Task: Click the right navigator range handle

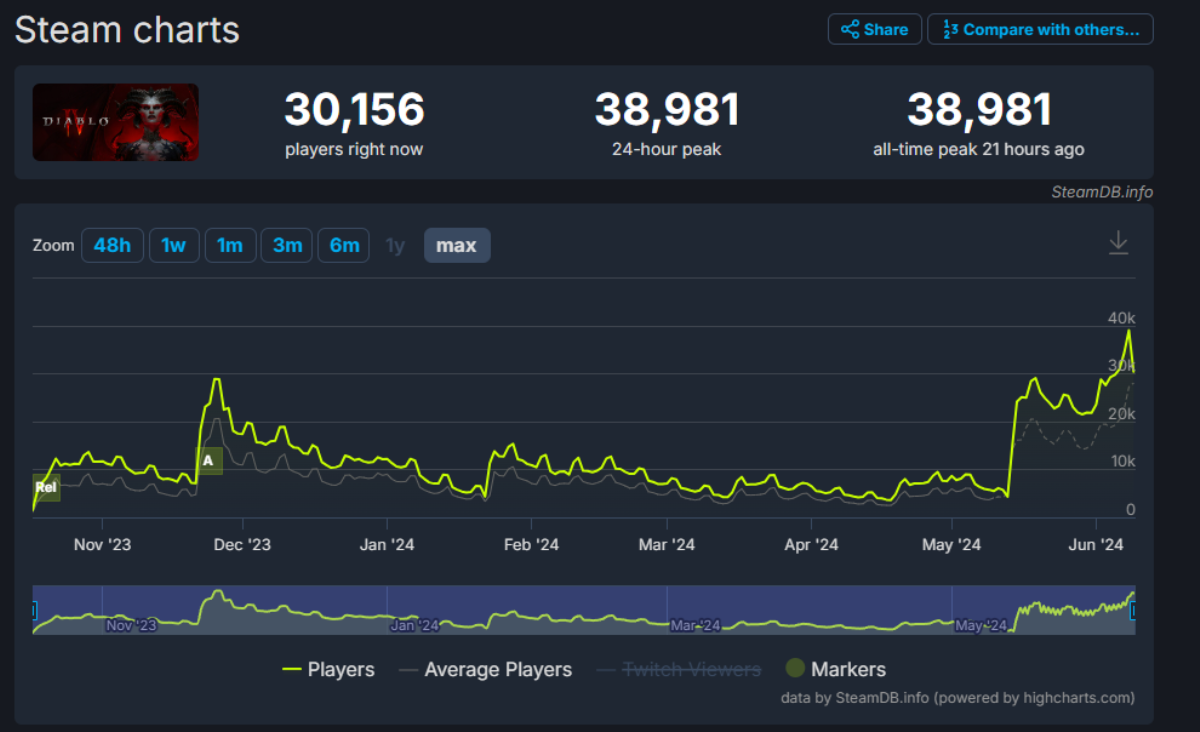Action: [1134, 611]
